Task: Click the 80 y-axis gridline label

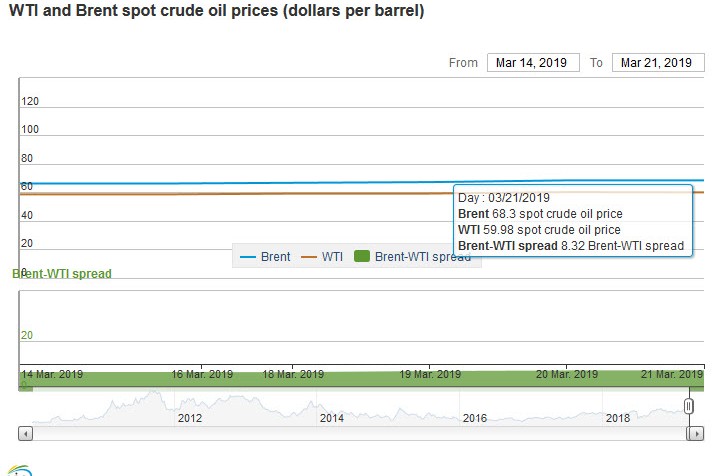Action: (x=27, y=158)
